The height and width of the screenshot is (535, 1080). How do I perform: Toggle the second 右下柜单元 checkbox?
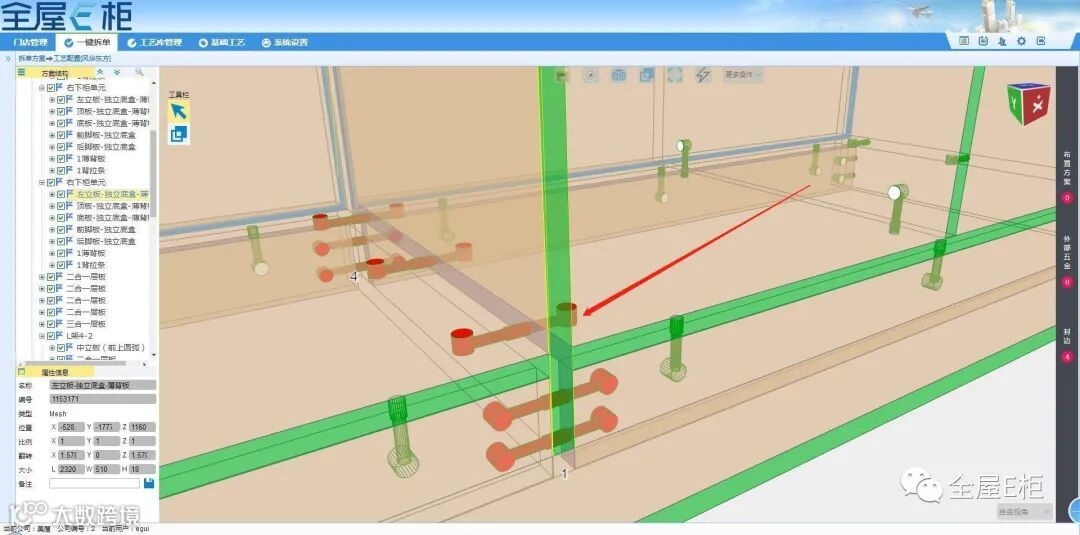[x=51, y=182]
